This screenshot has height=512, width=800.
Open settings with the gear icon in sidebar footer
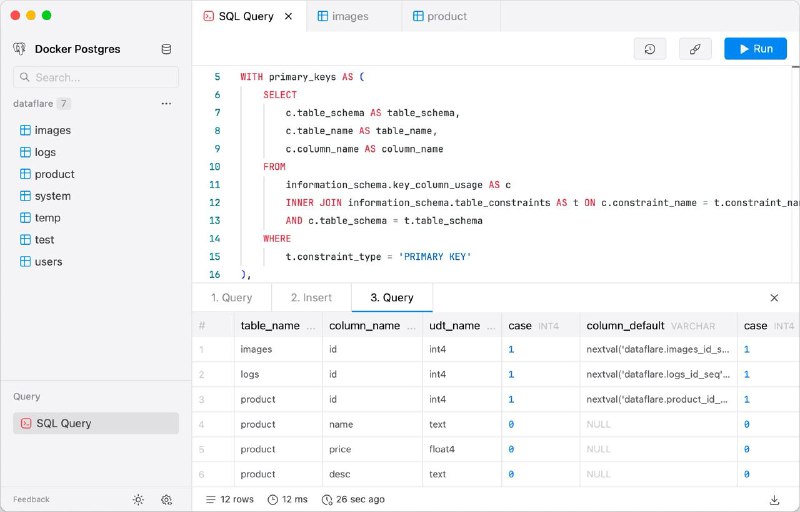tap(167, 499)
